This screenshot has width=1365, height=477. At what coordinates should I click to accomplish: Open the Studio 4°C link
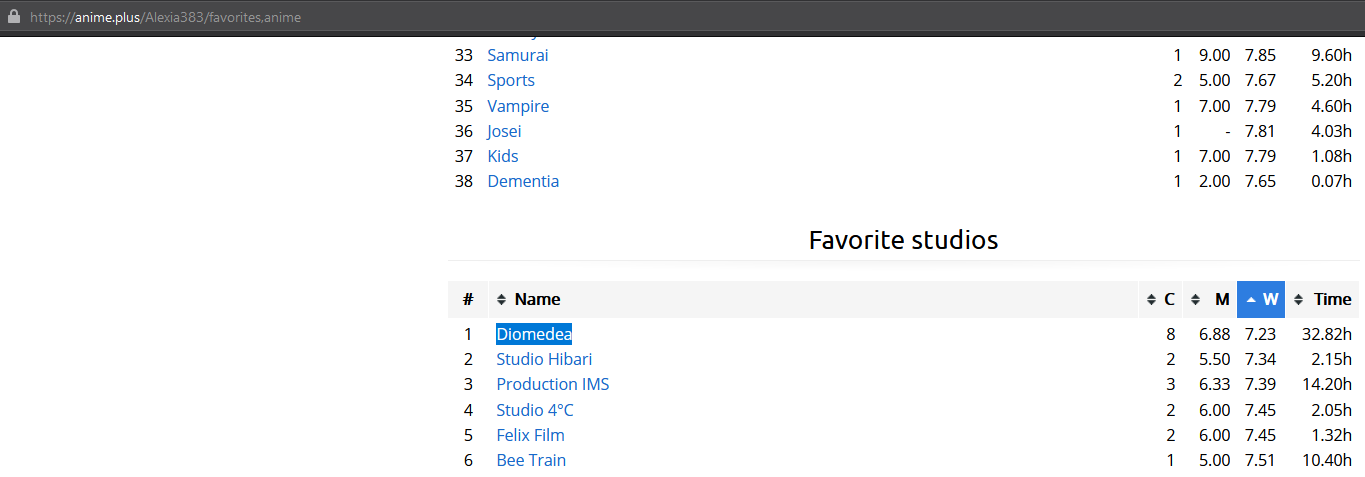pos(534,410)
